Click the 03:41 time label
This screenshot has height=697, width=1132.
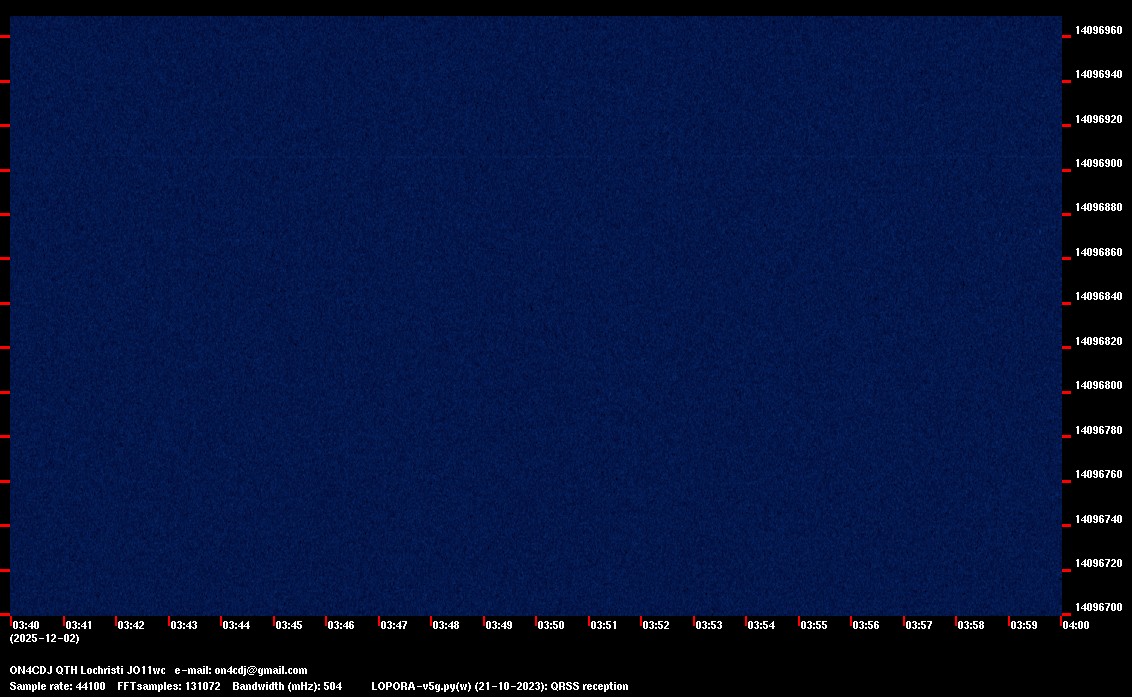[79, 625]
